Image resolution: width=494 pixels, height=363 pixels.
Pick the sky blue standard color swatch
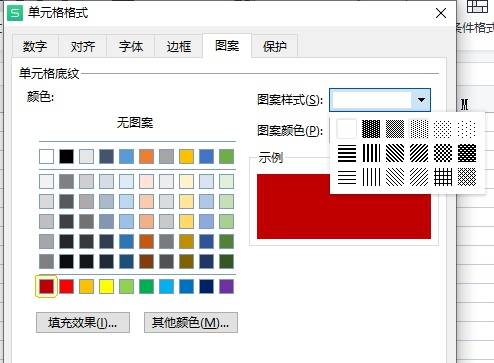point(166,286)
